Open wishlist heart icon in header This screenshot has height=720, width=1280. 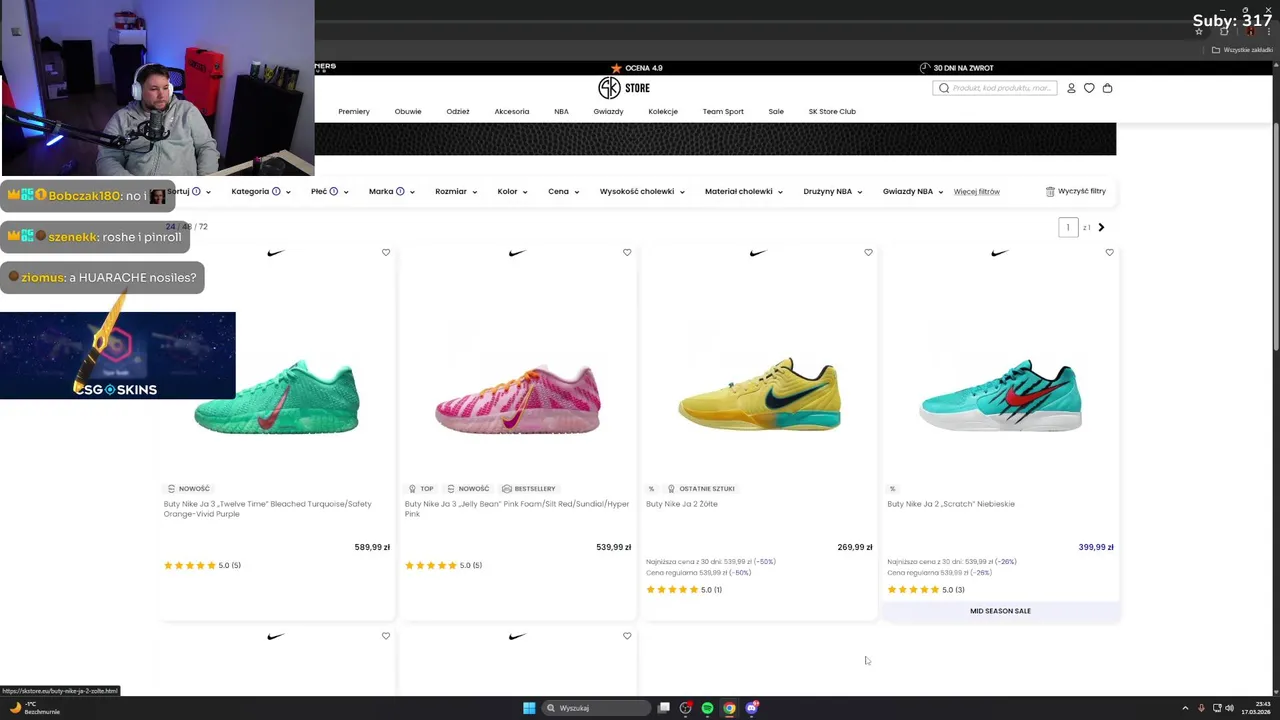click(x=1089, y=88)
